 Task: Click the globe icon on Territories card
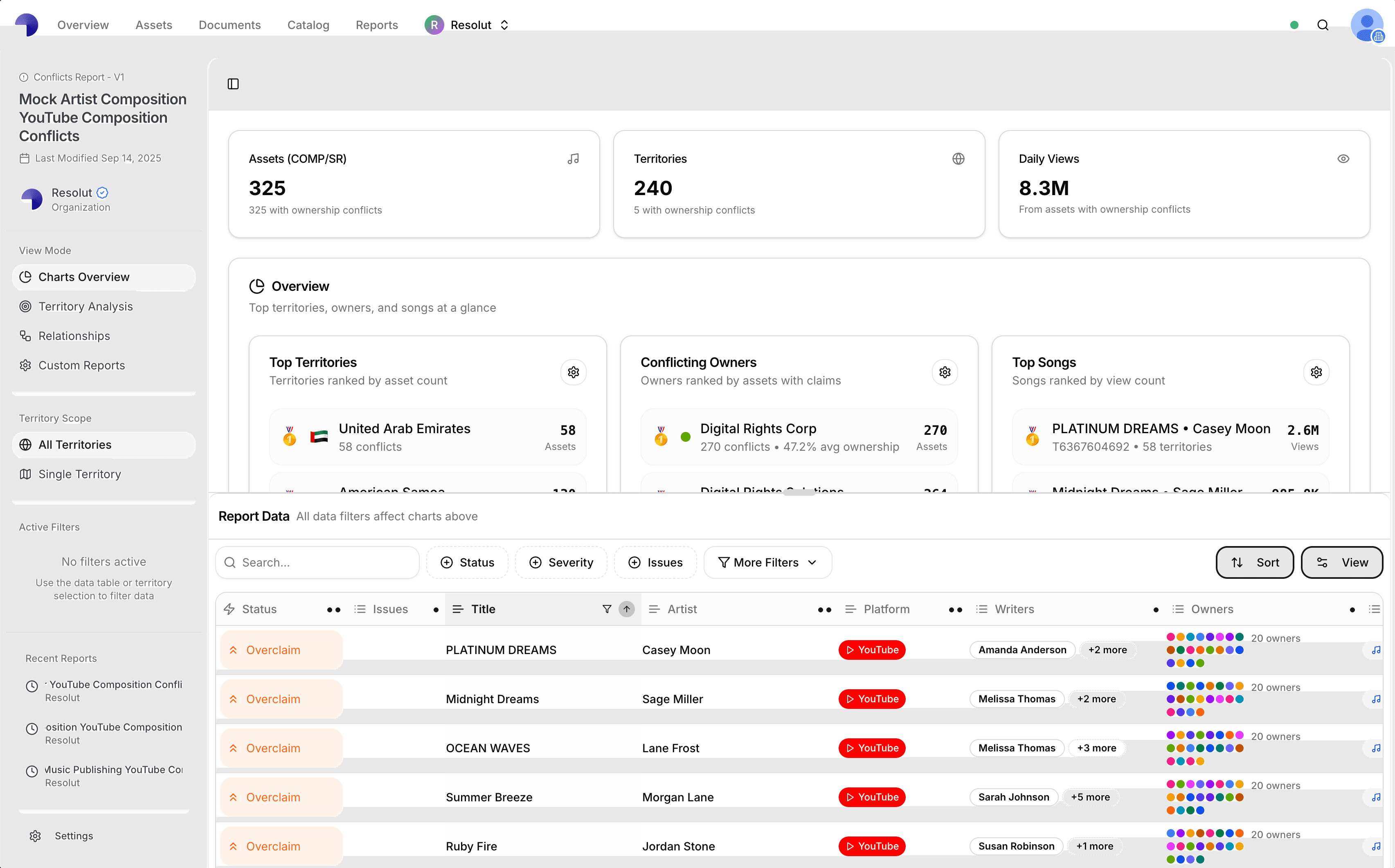(x=958, y=158)
